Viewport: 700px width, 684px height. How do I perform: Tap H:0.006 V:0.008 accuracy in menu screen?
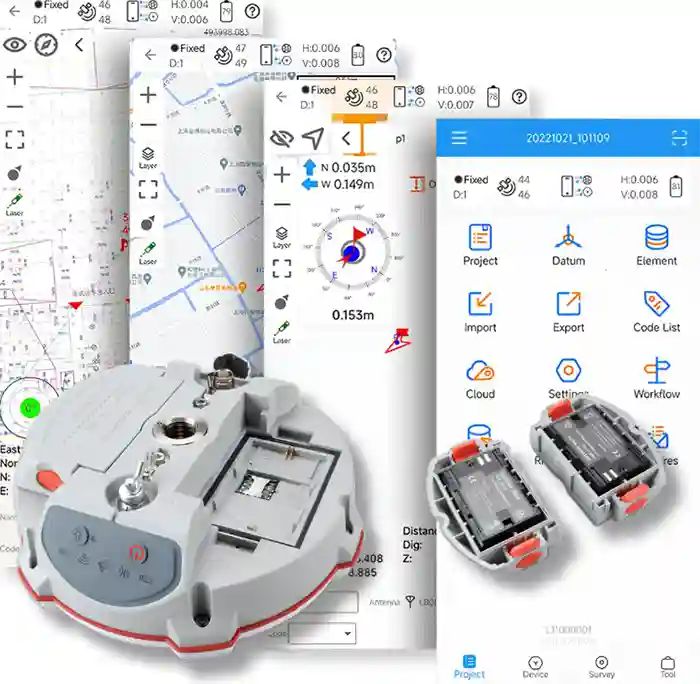pyautogui.click(x=639, y=187)
